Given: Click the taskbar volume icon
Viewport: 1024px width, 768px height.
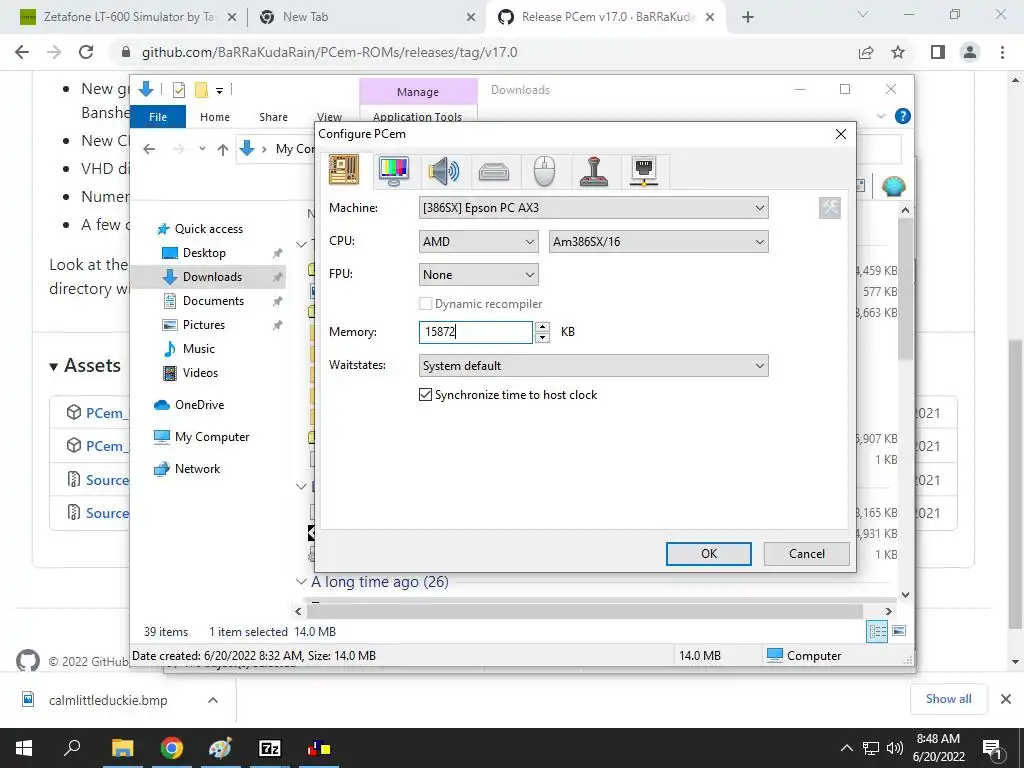Looking at the screenshot, I should [x=895, y=748].
